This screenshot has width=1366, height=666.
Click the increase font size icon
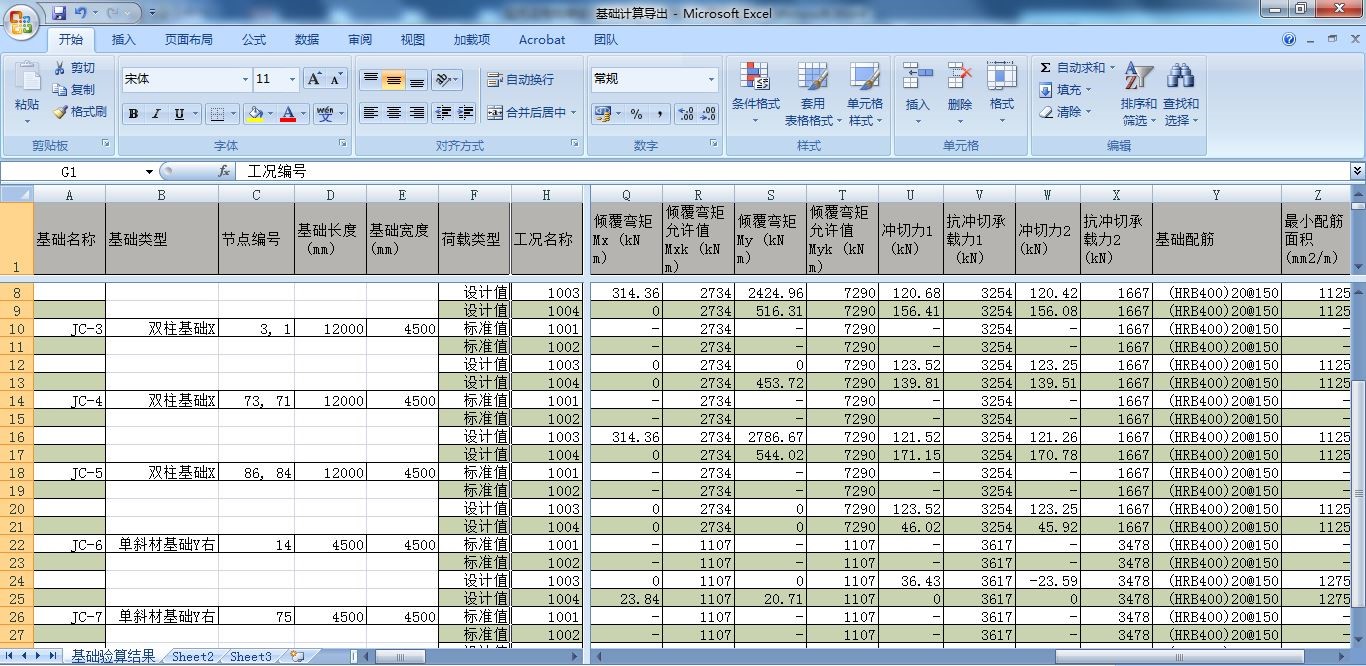(x=314, y=79)
